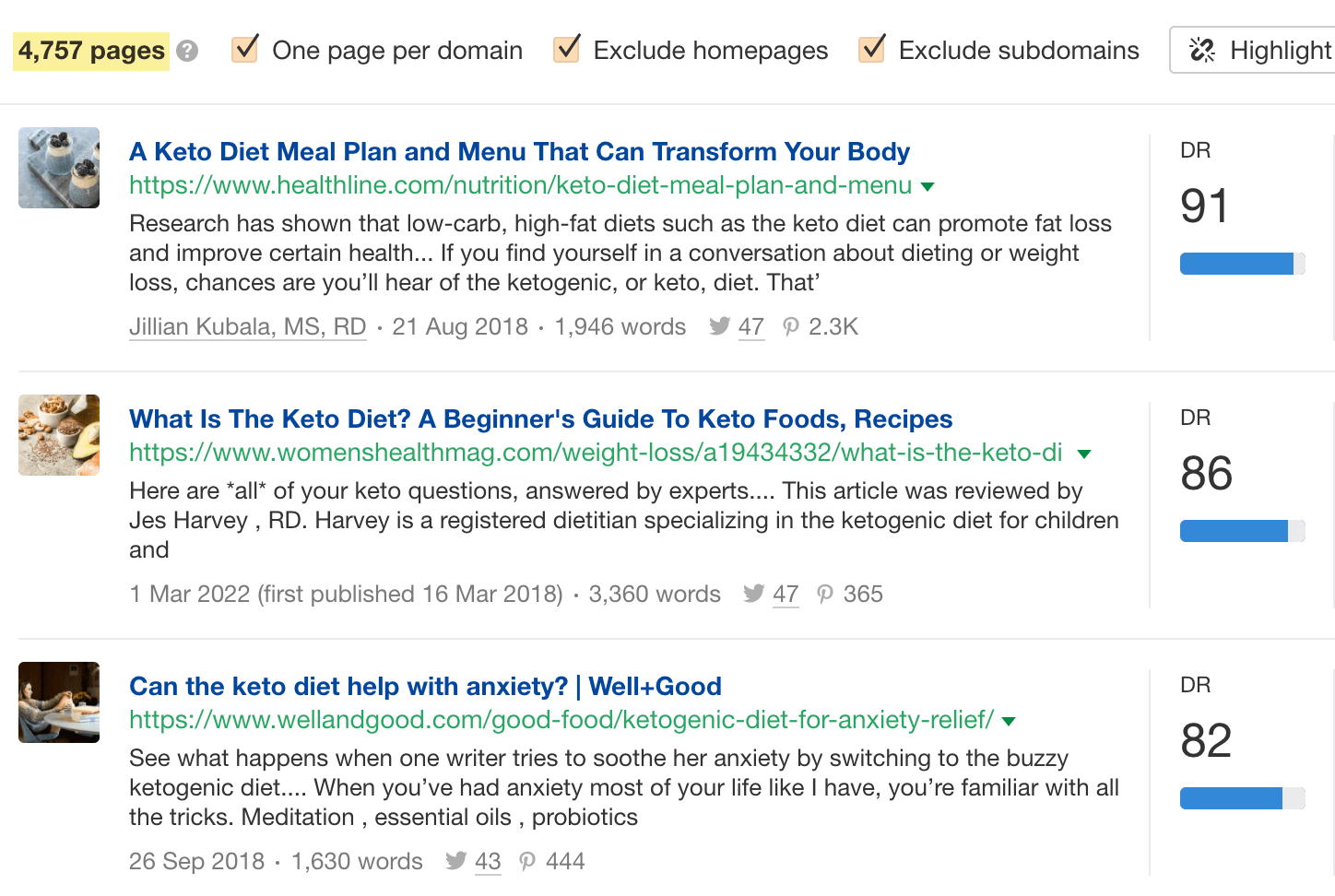Screen dimensions: 1335x896
Task: Open the Keto Diet Meal Plan article title
Action: point(519,151)
